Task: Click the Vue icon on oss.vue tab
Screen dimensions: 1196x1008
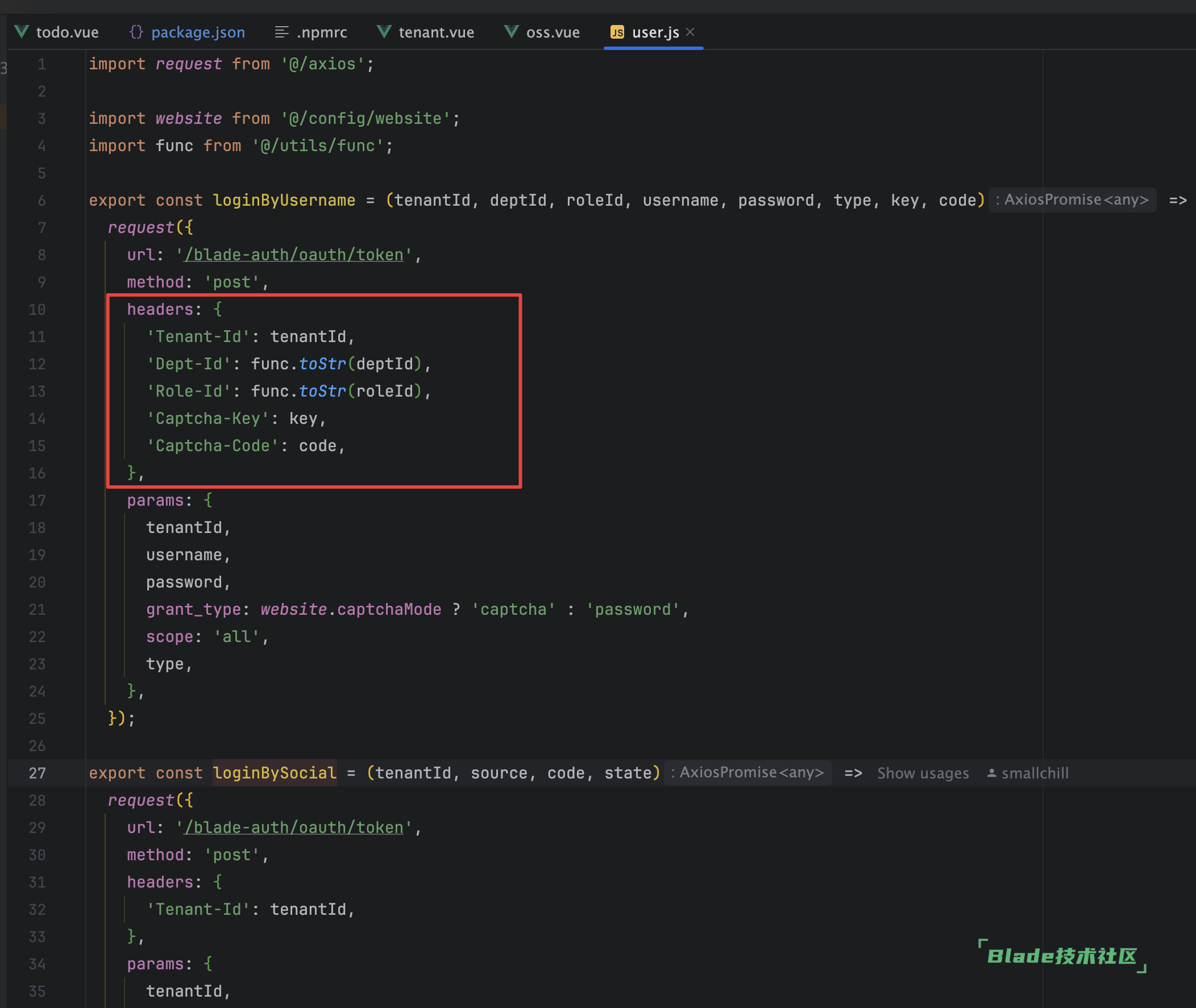Action: 512,32
